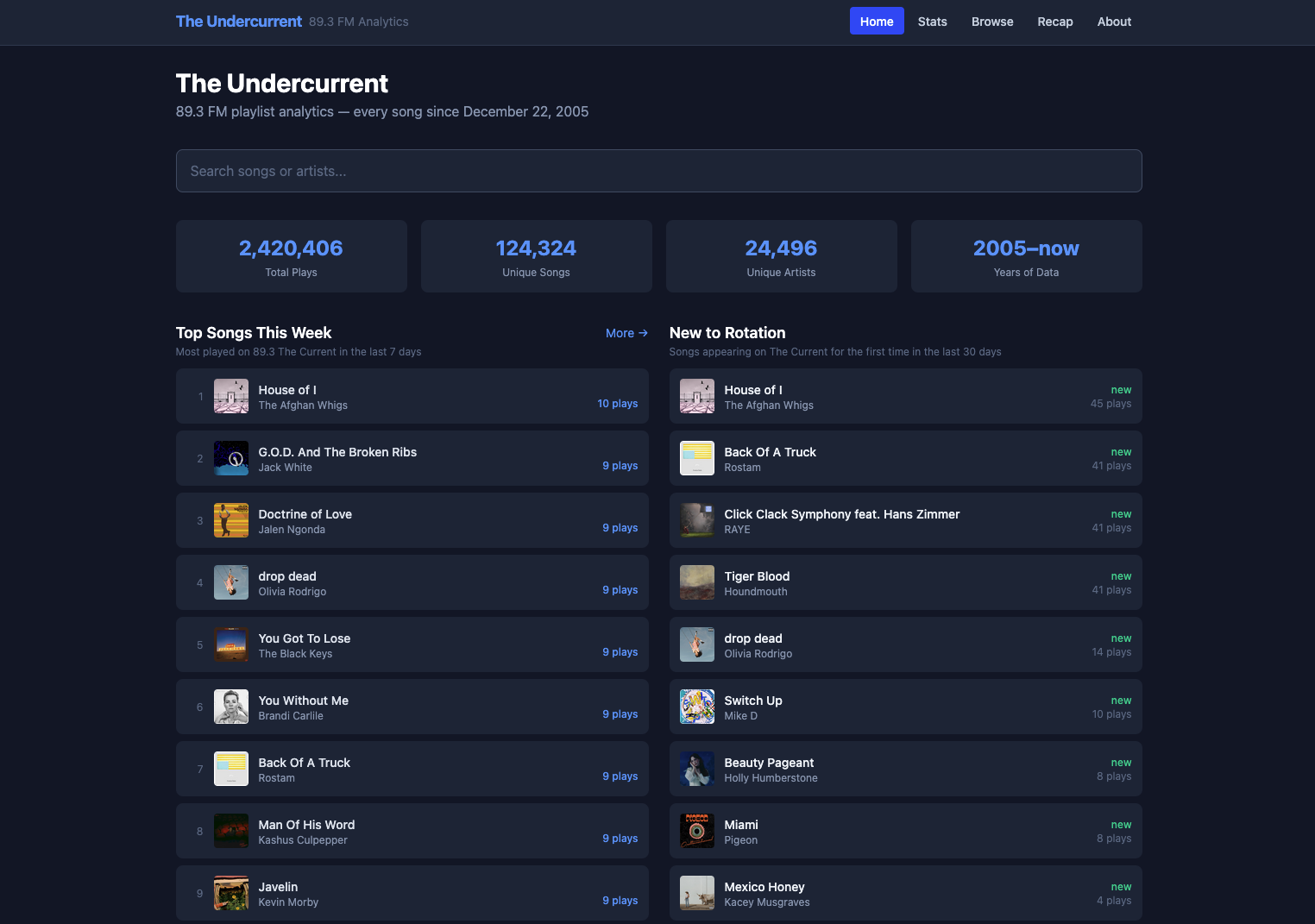Click Back Of A Truck cover in New to Rotation
The height and width of the screenshot is (924, 1315).
point(697,458)
